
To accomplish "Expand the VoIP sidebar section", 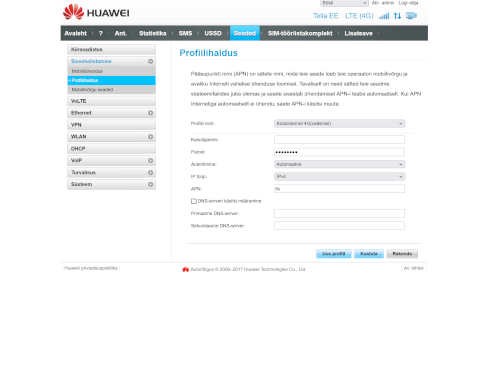I will tap(111, 160).
